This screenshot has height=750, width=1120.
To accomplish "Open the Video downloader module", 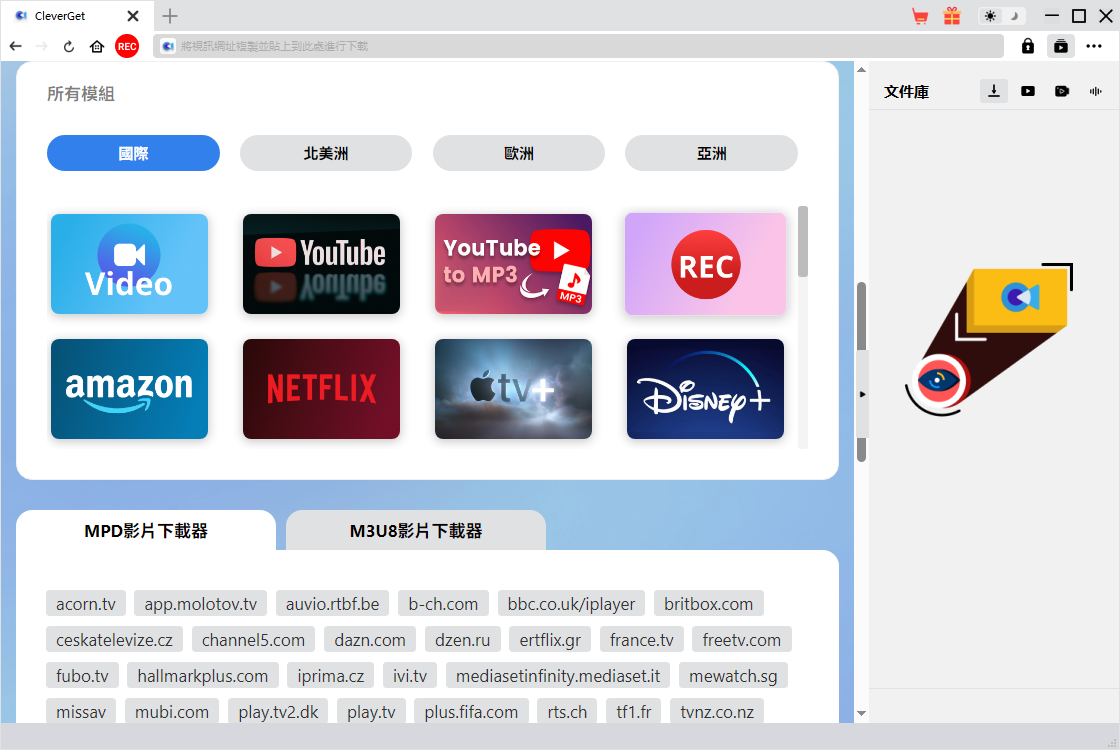I will [129, 264].
